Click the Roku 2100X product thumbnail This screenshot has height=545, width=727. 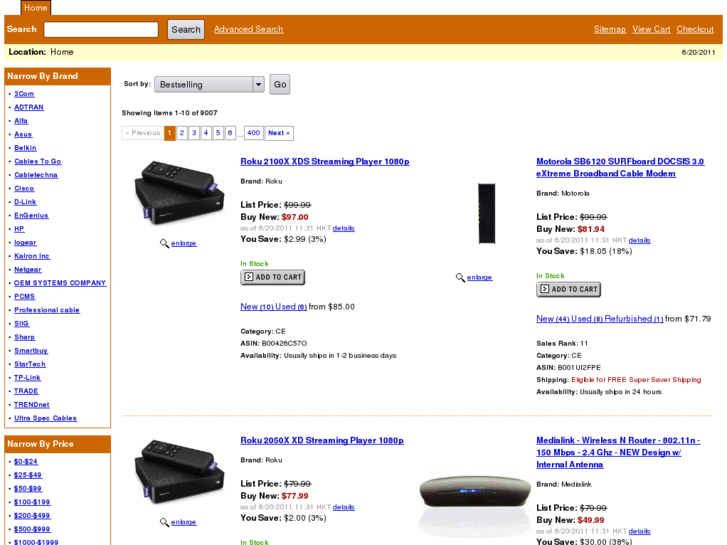click(x=179, y=192)
